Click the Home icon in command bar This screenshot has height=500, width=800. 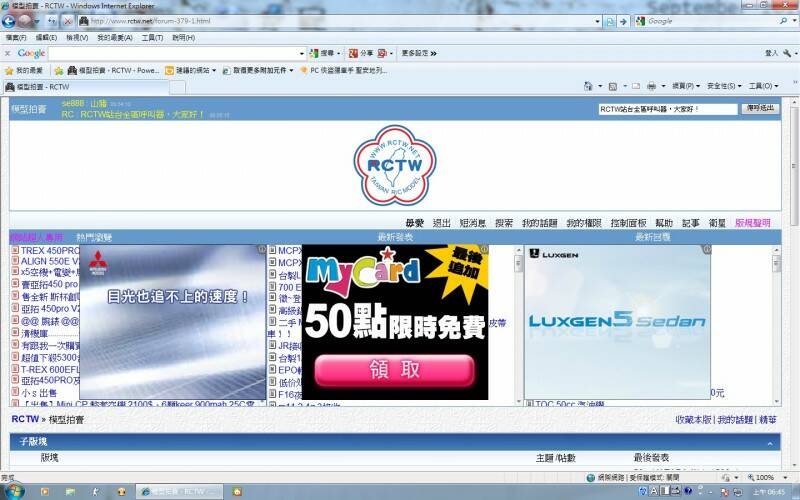[589, 86]
